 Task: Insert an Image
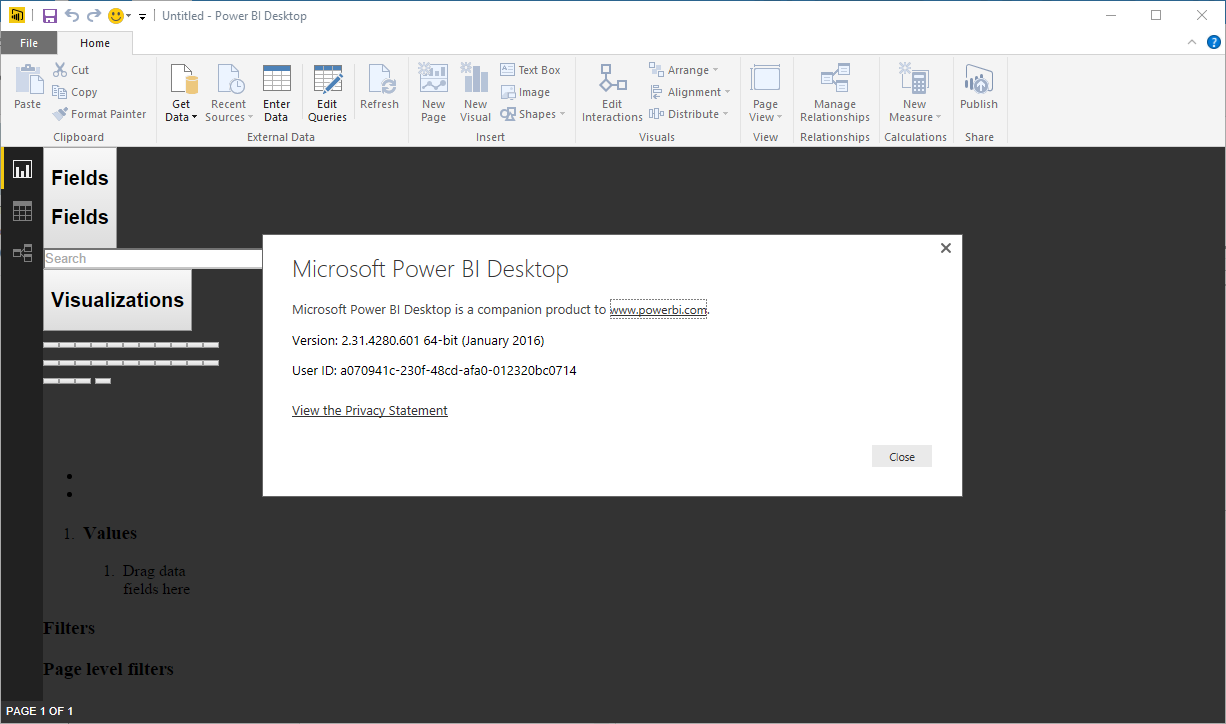[526, 92]
